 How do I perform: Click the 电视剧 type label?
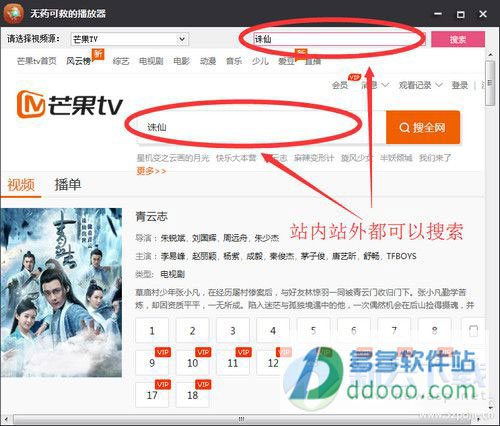point(173,274)
